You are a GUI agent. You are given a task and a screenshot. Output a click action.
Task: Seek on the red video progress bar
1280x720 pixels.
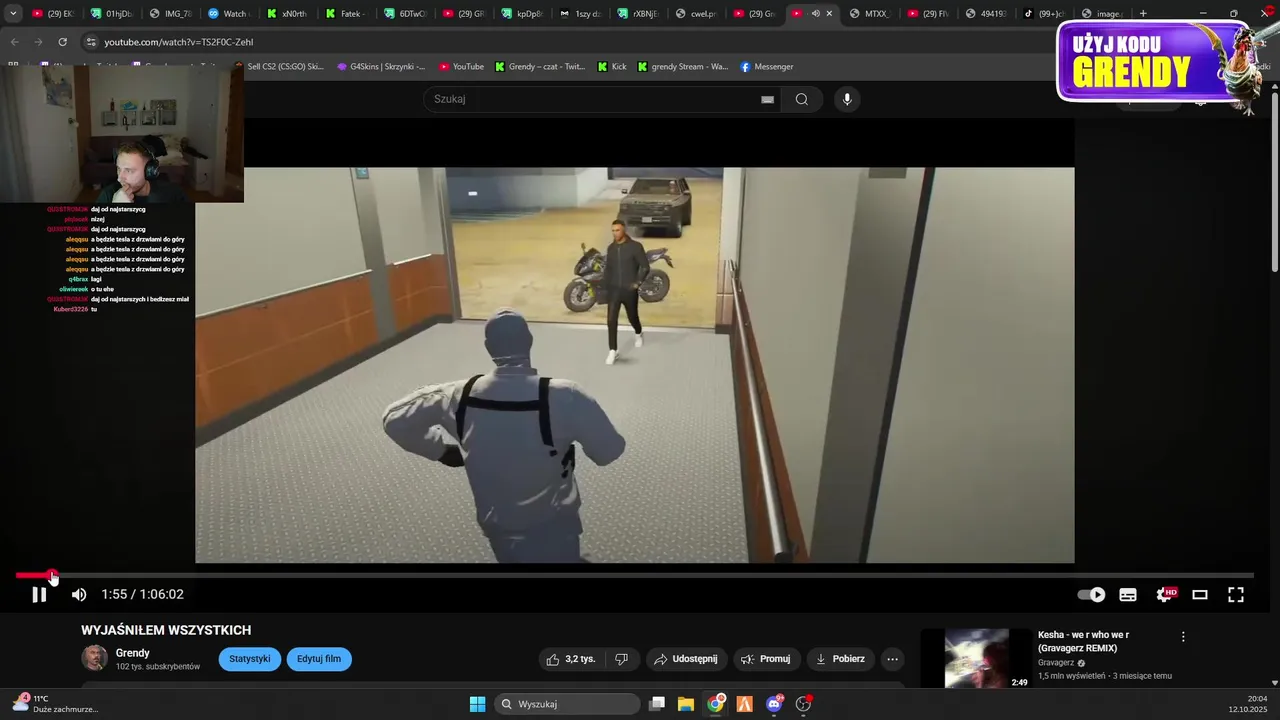[634, 576]
